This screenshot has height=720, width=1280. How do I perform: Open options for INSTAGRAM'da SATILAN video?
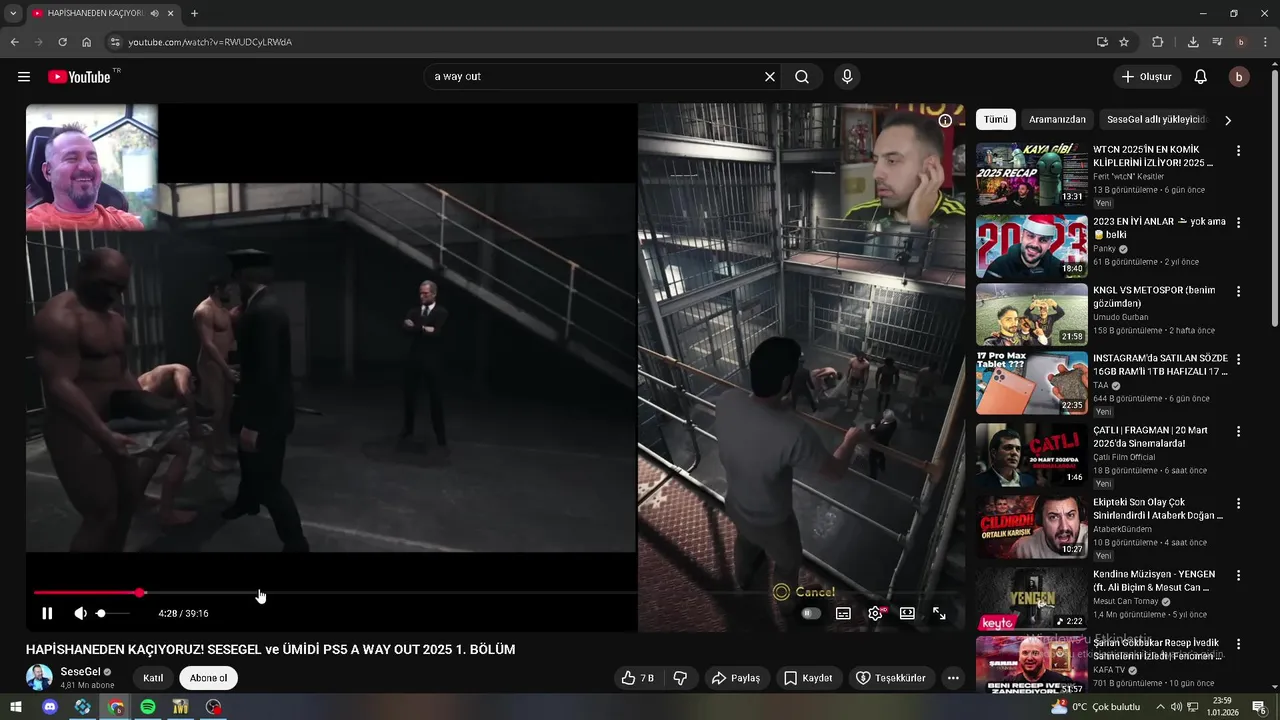(x=1238, y=359)
